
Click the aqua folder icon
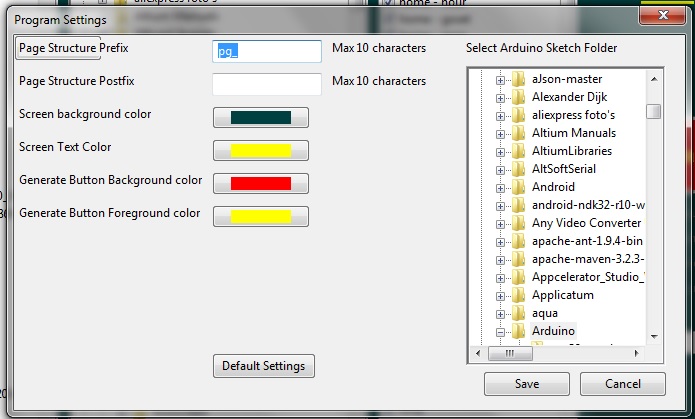click(518, 313)
